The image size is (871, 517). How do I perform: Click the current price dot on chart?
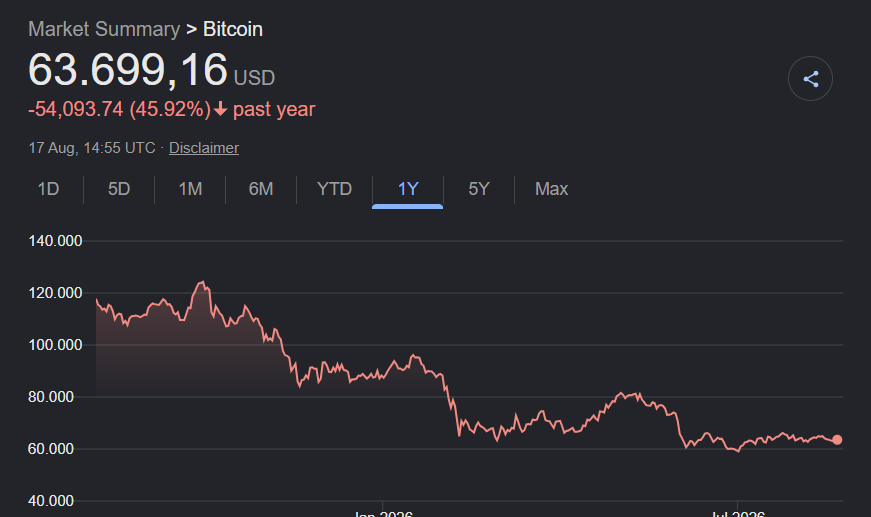837,440
